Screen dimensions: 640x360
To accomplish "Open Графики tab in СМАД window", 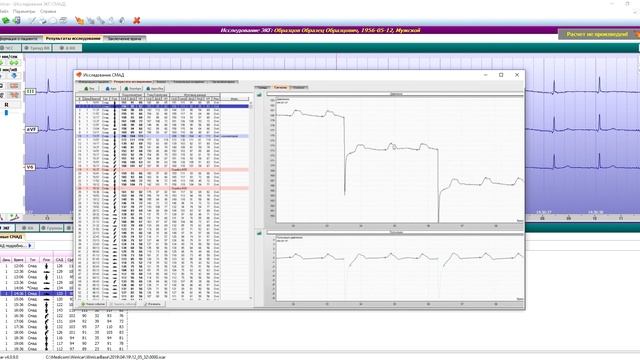I will click(x=161, y=82).
